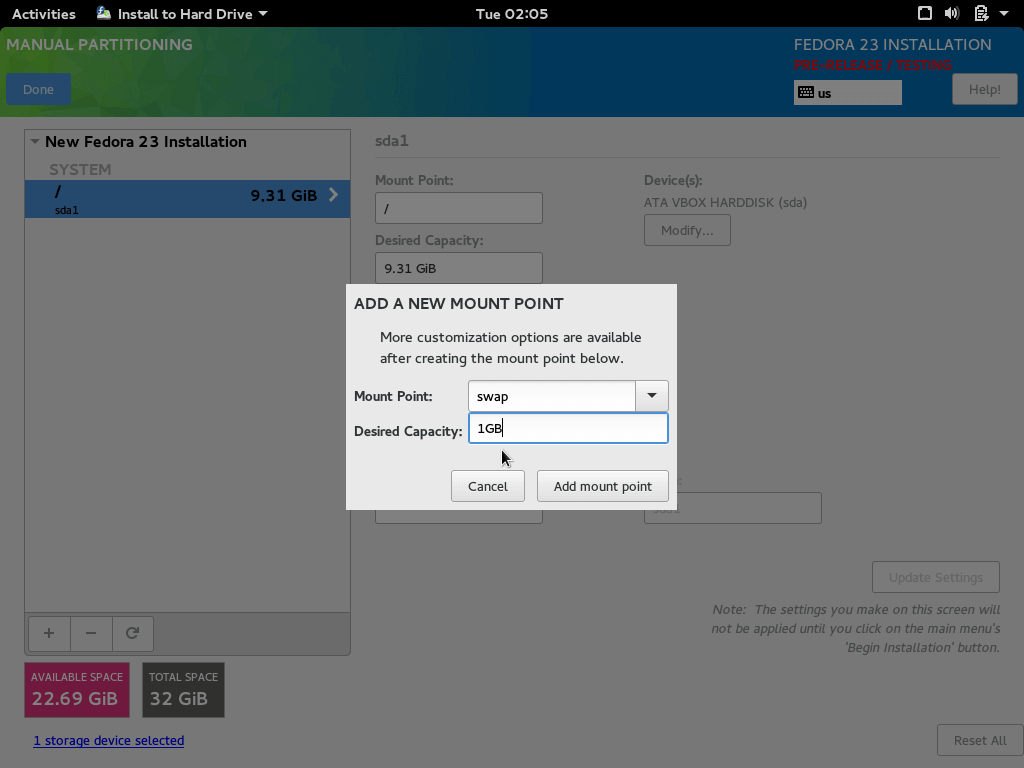This screenshot has width=1024, height=768.
Task: Click the chevron on the sda1 row
Action: 334,195
